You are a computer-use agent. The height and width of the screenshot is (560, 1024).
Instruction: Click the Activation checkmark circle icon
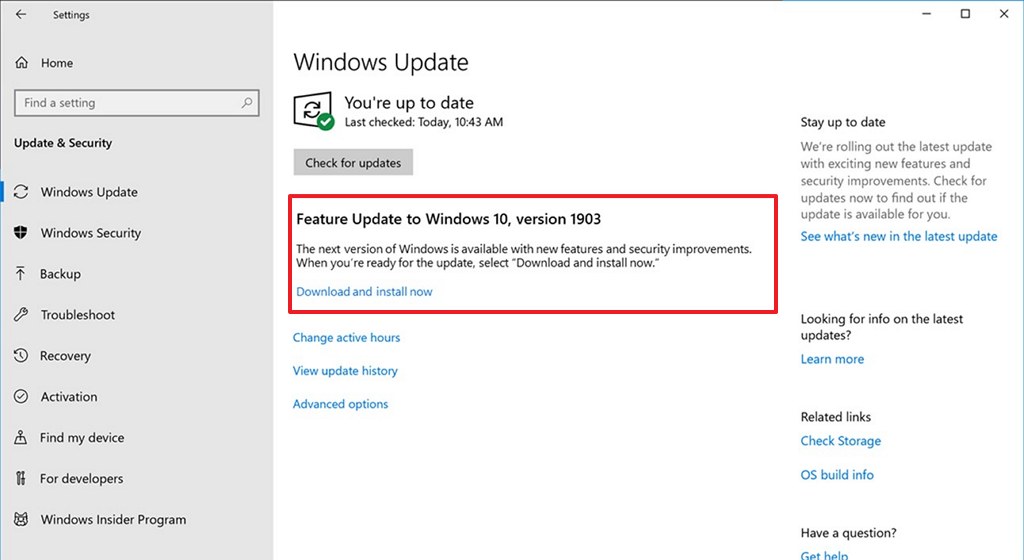click(x=21, y=396)
